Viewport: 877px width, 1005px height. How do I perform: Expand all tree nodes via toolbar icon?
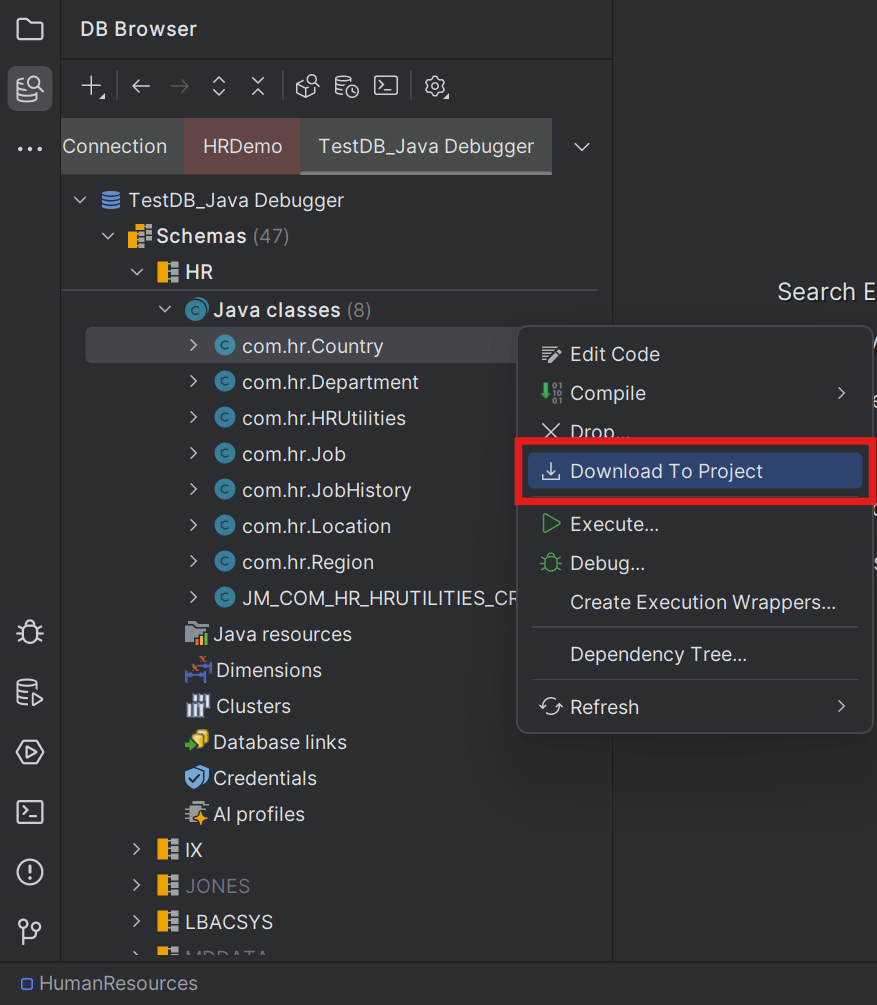point(218,86)
